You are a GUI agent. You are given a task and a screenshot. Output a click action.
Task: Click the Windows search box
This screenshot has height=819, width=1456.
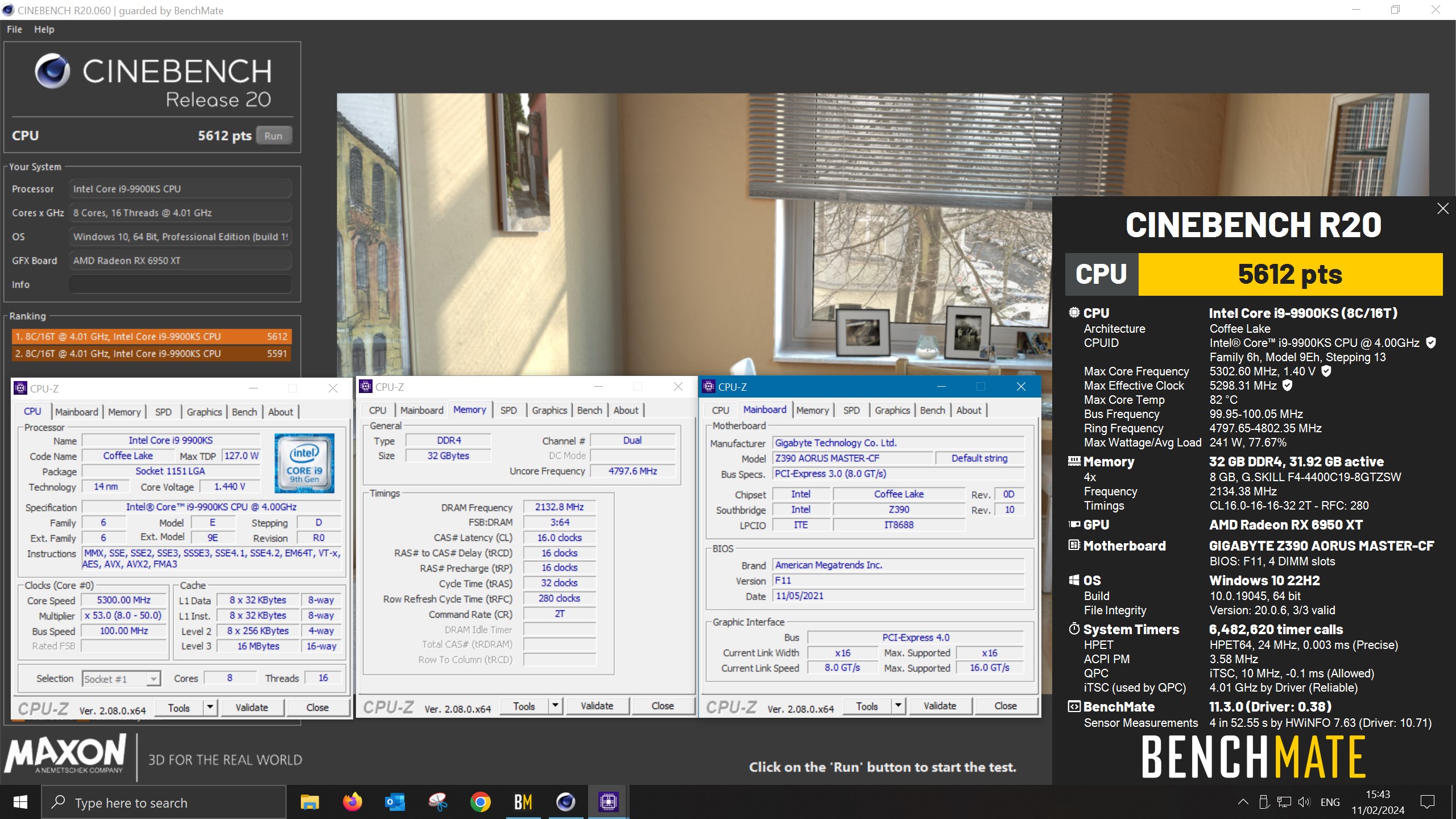point(164,802)
